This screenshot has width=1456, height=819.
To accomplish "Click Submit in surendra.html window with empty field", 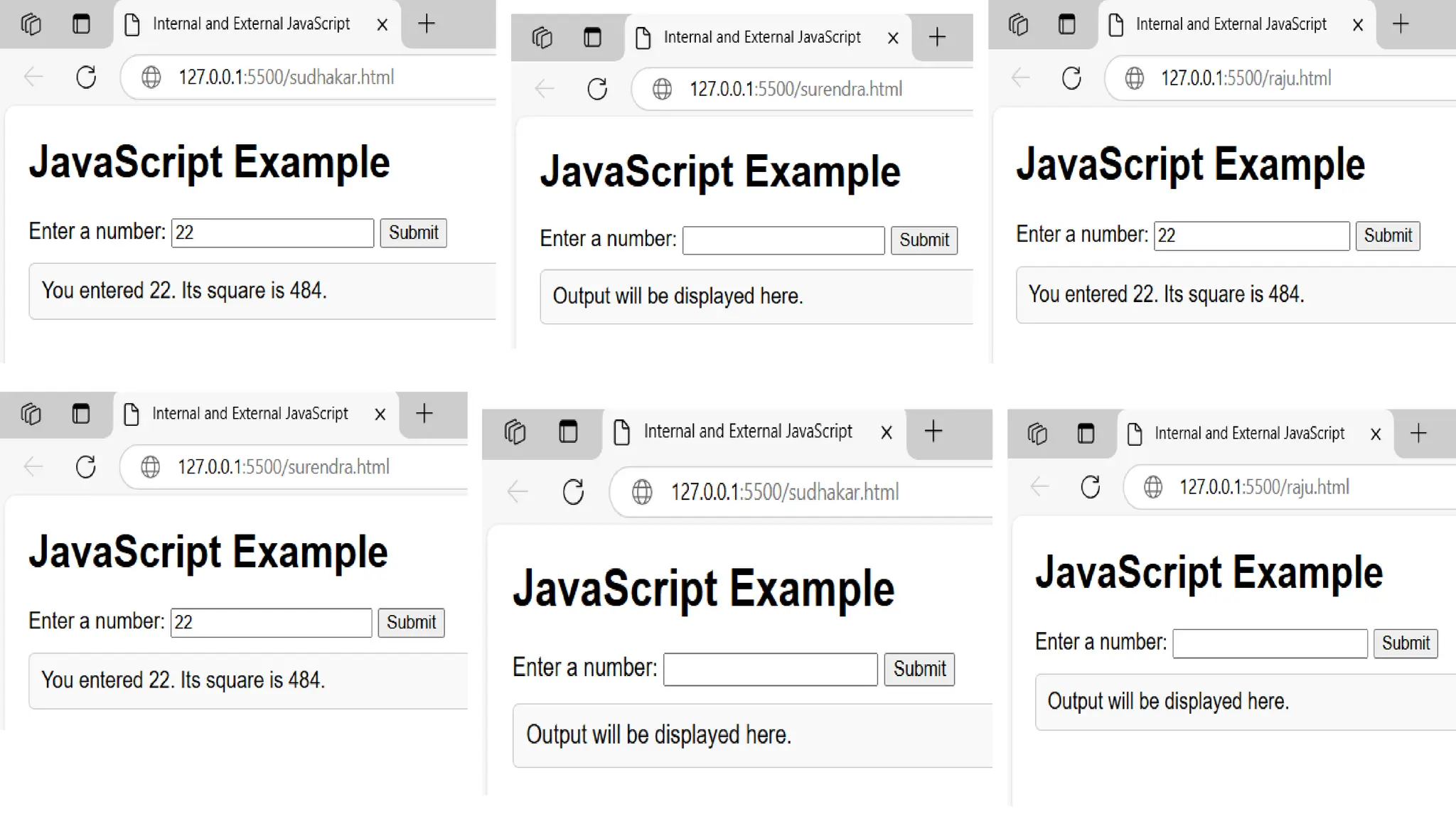I will [924, 240].
